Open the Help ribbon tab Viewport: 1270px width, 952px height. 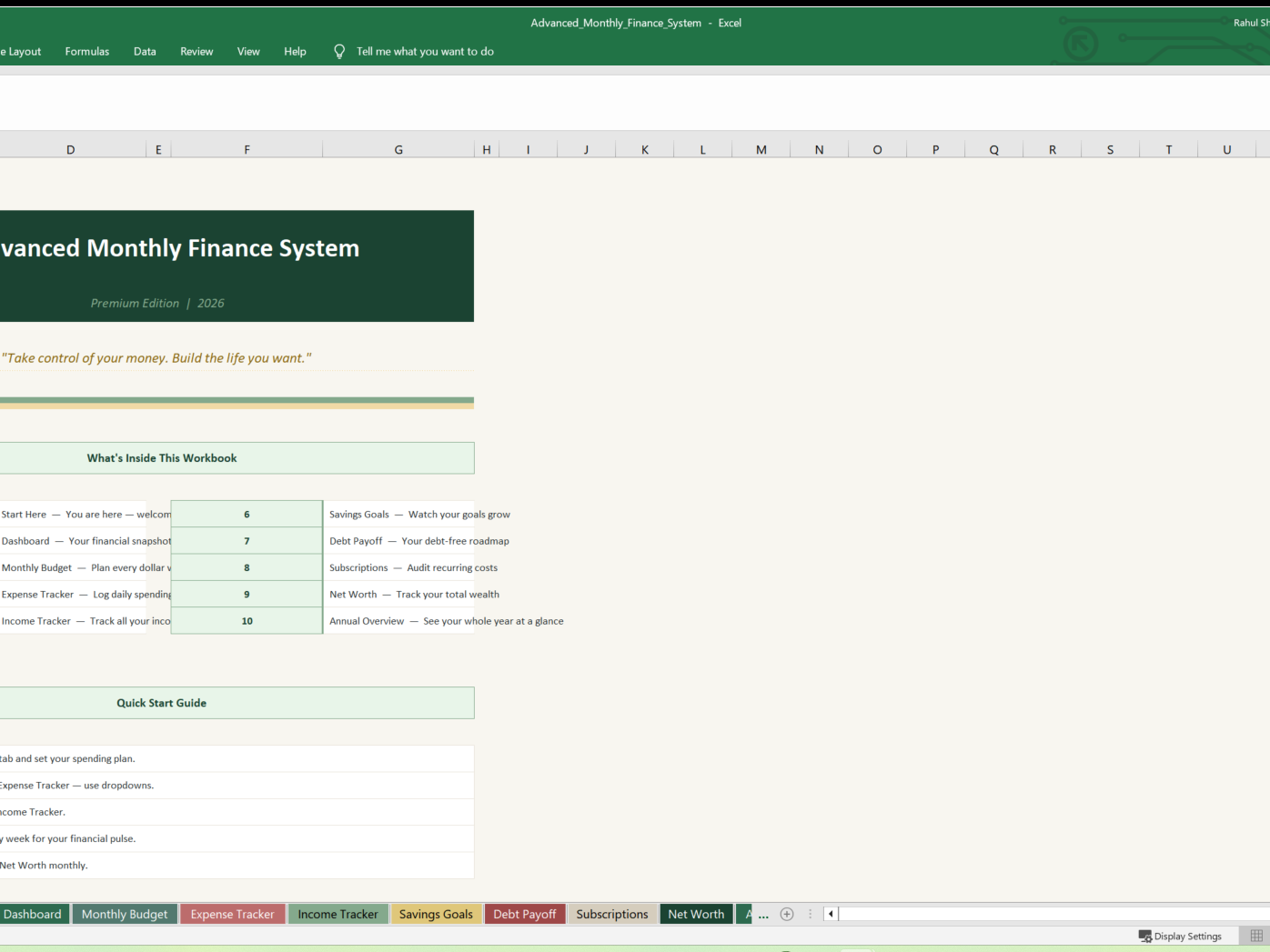tap(295, 52)
